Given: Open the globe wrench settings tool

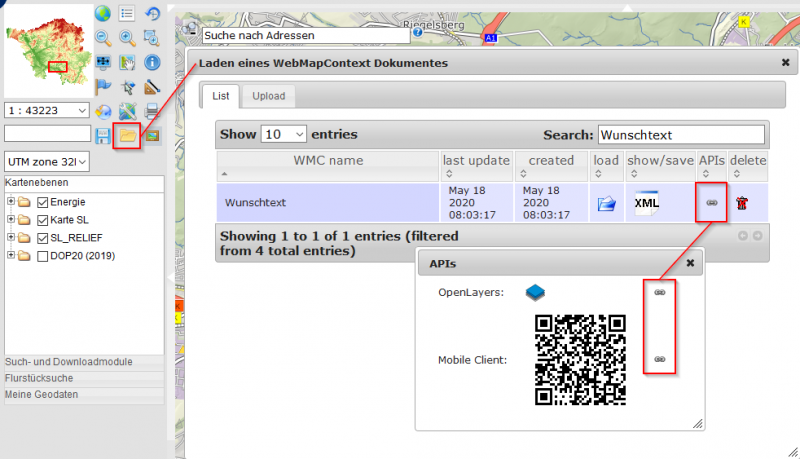Looking at the screenshot, I should [127, 111].
